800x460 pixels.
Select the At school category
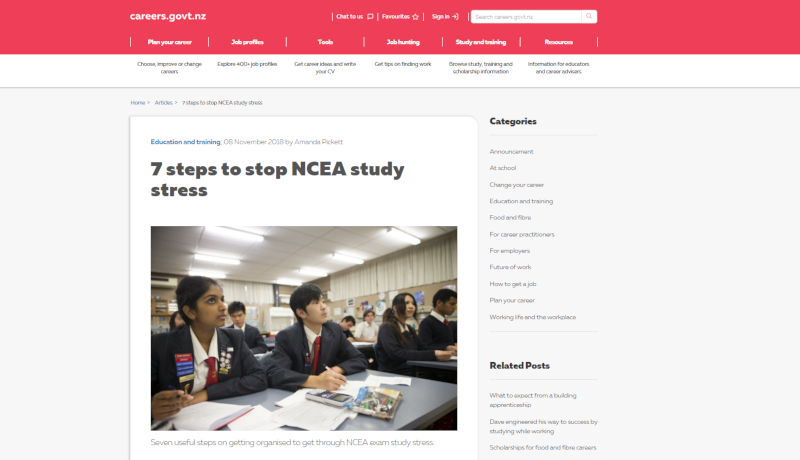pyautogui.click(x=503, y=168)
